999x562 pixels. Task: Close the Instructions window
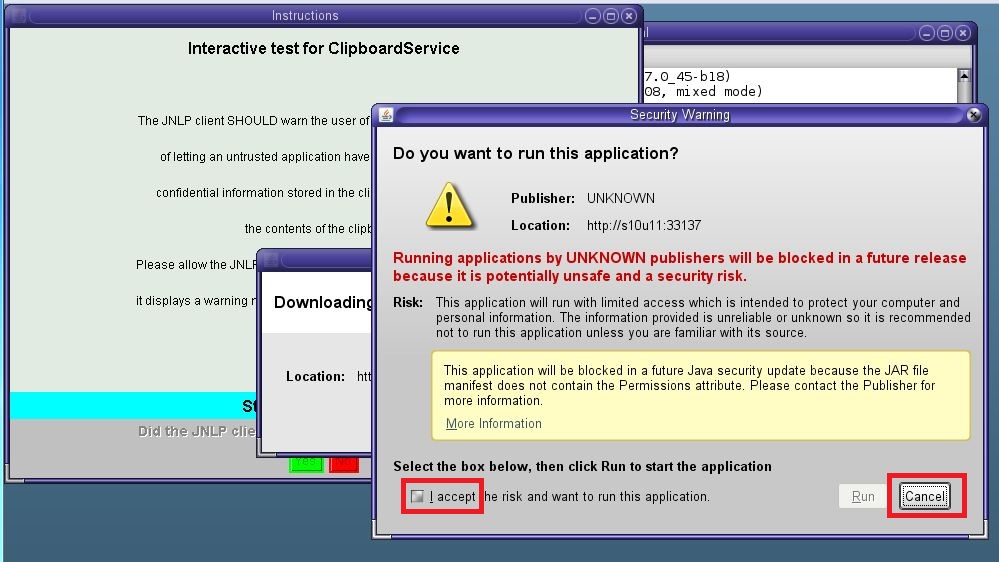coord(628,16)
